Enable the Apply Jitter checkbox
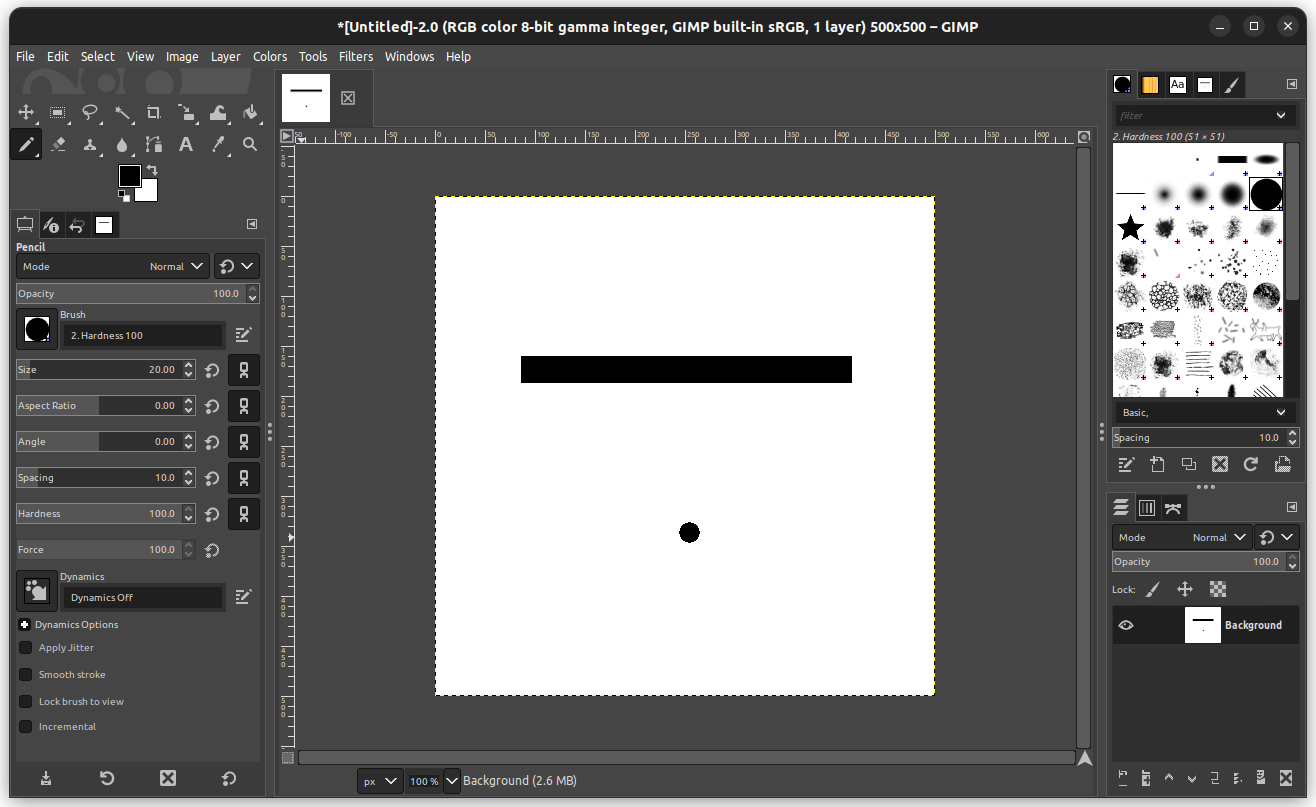Image resolution: width=1316 pixels, height=807 pixels. pyautogui.click(x=26, y=648)
